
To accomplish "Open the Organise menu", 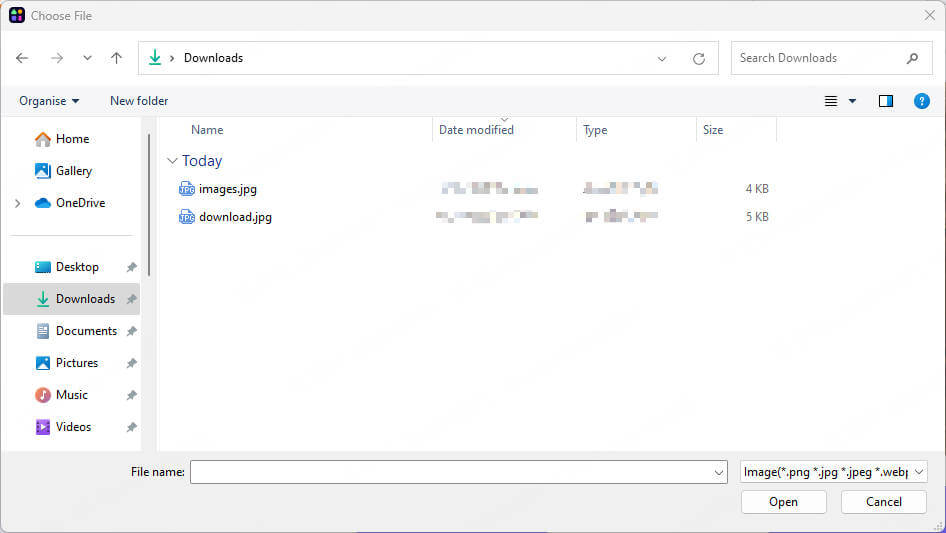I will [48, 101].
